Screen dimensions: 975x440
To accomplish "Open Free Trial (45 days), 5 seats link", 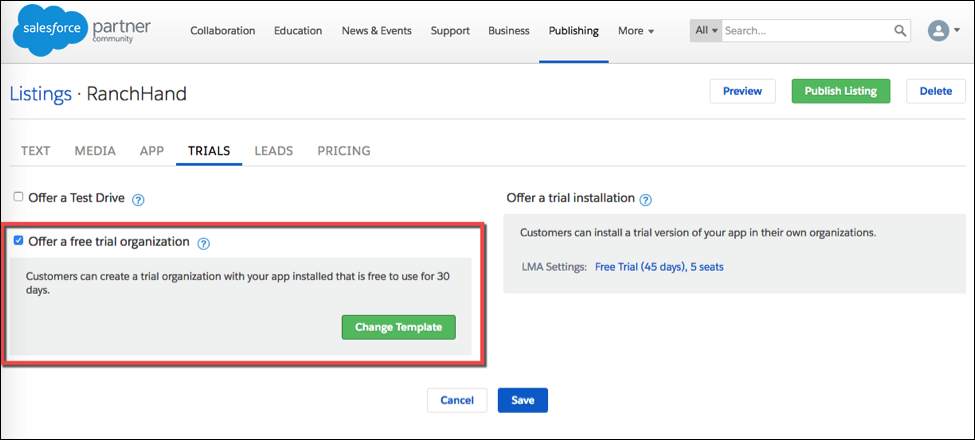I will point(659,267).
